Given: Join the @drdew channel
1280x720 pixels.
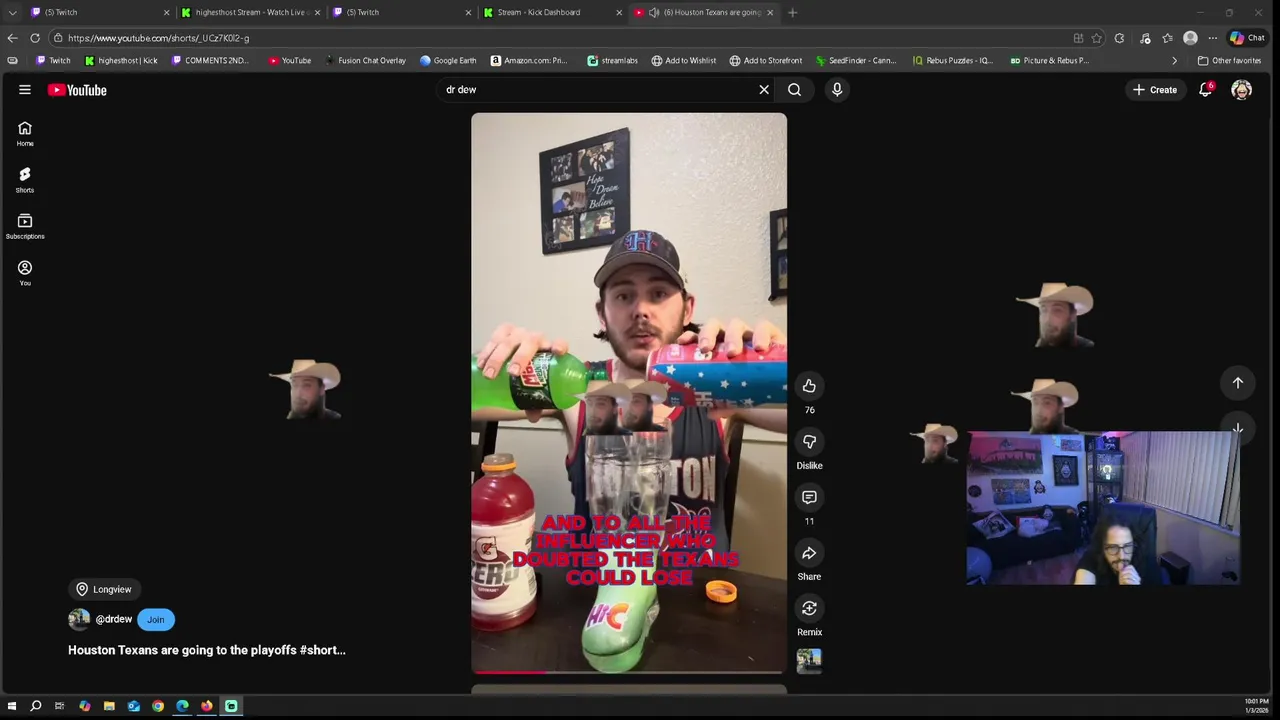Looking at the screenshot, I should tap(156, 620).
